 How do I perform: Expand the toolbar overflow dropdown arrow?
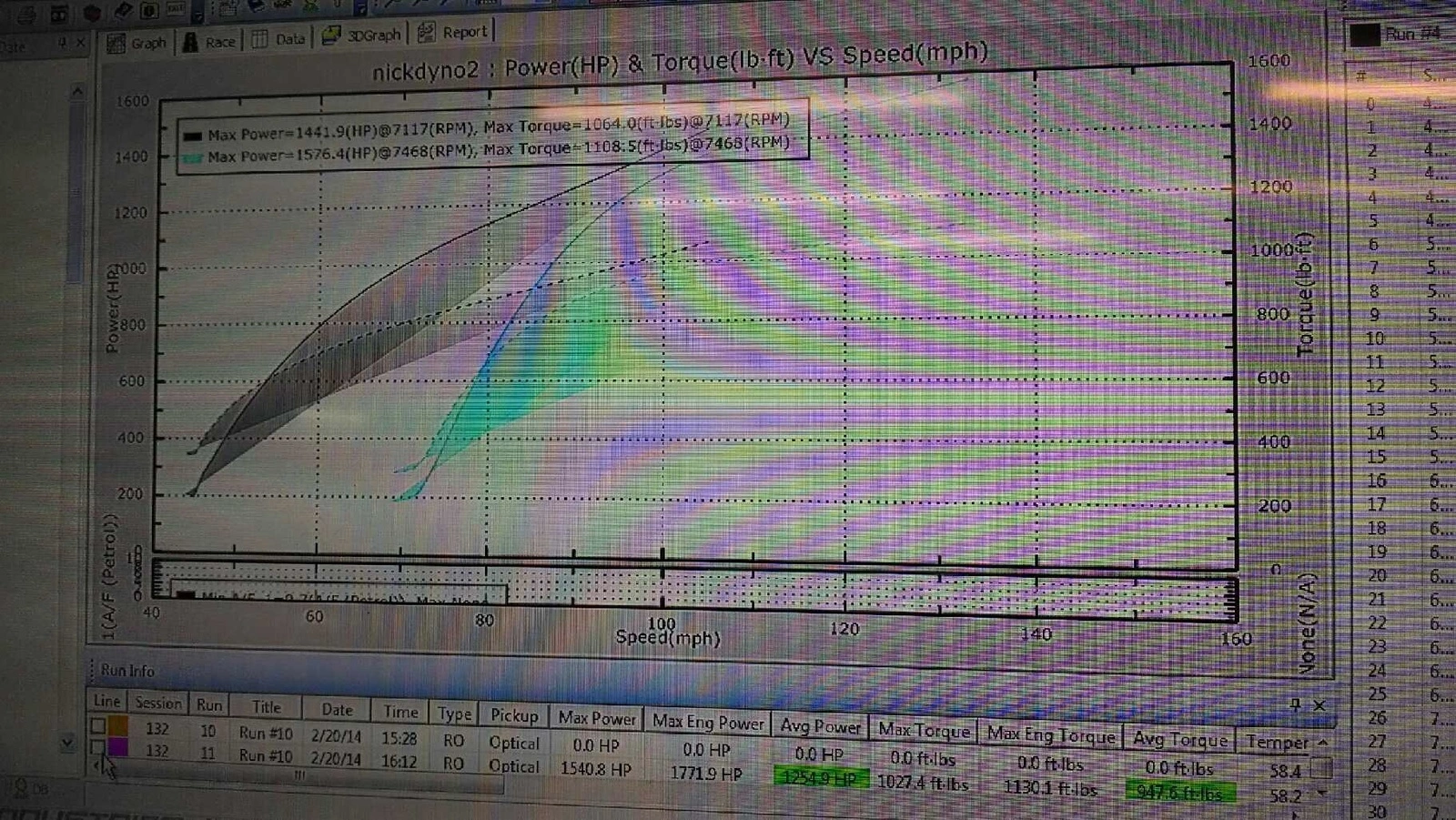pos(197,15)
